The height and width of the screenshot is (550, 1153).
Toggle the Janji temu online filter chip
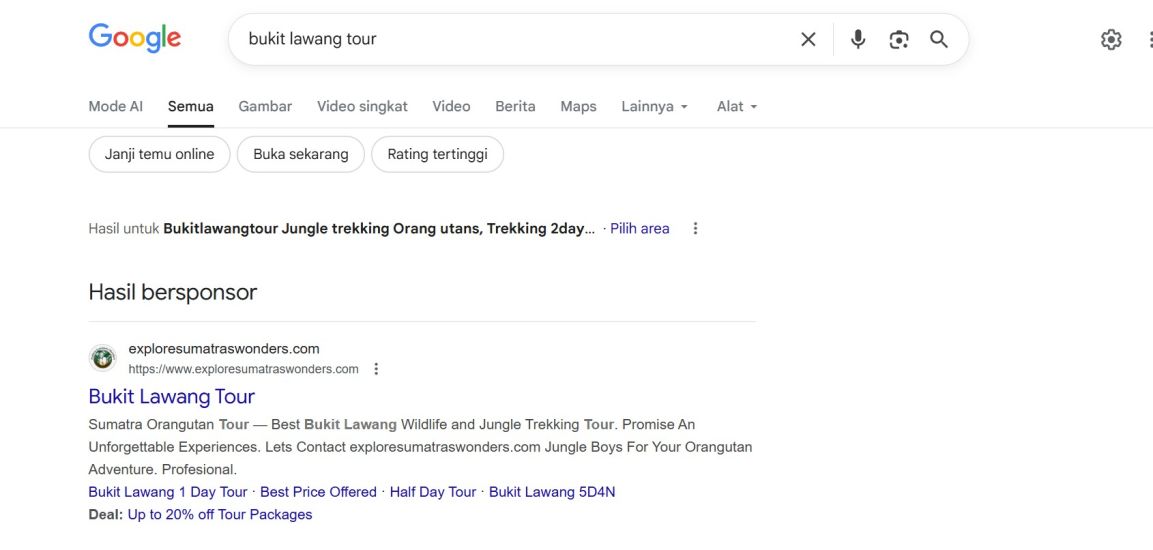point(159,154)
